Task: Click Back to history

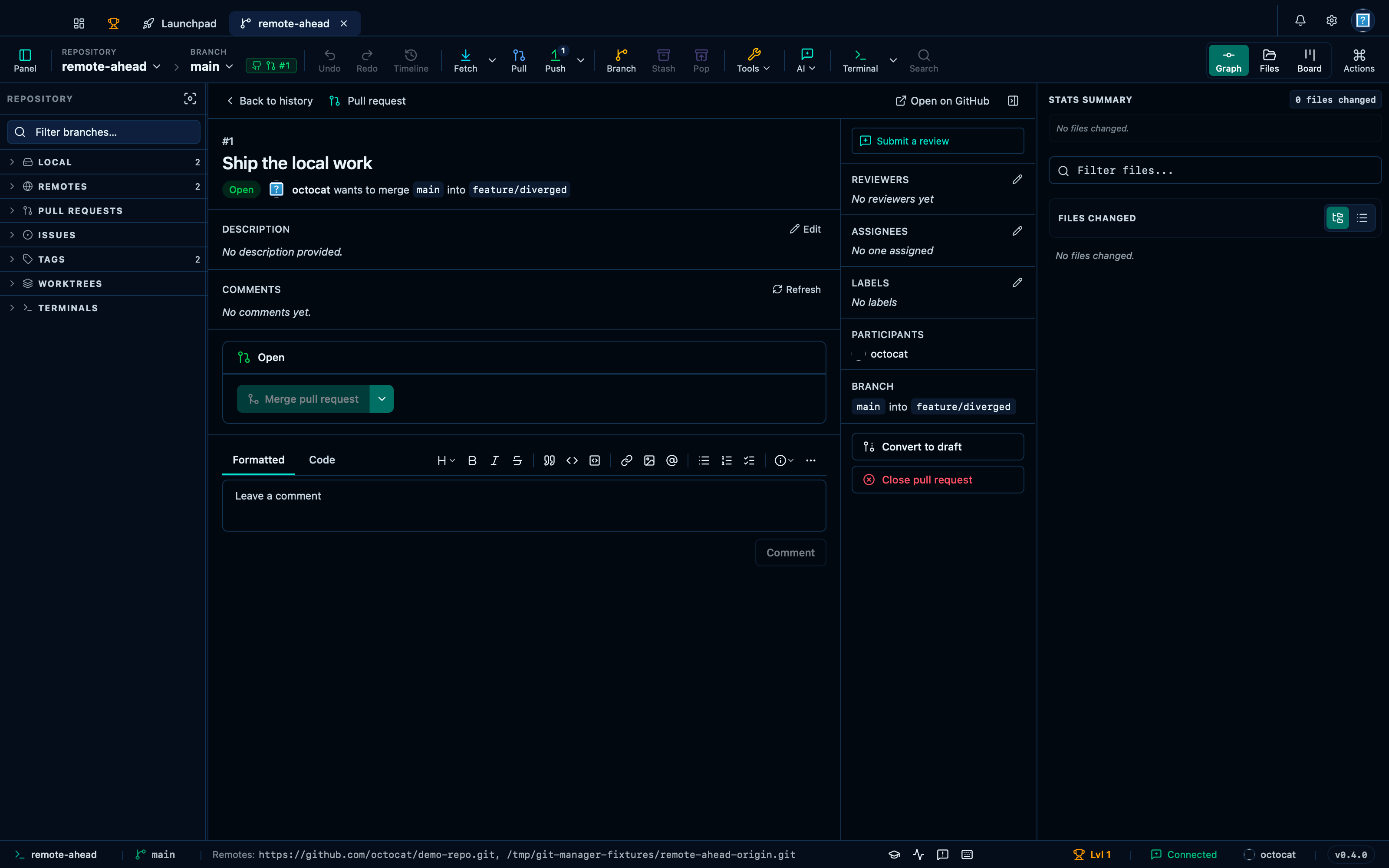Action: (x=270, y=101)
